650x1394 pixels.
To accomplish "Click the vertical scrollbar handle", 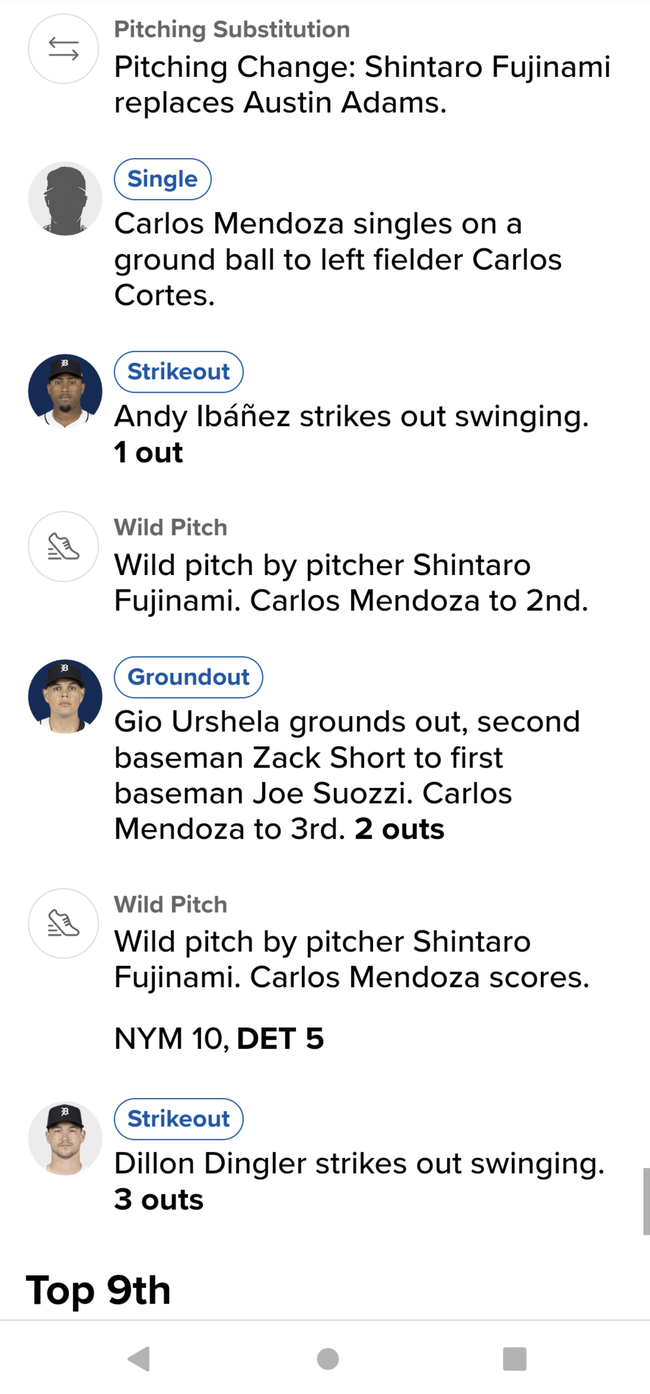I will 645,1201.
